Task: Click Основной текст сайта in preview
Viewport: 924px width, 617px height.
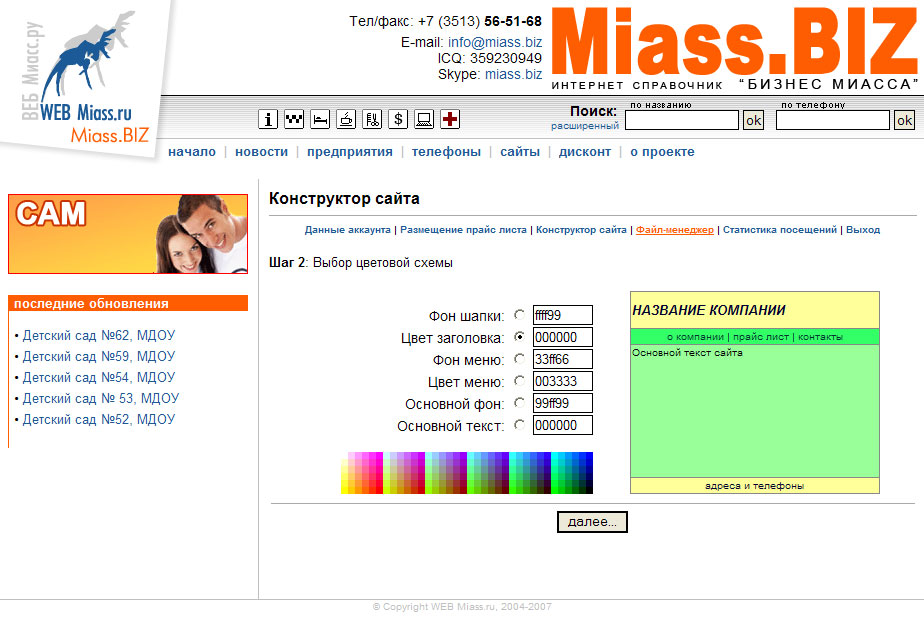Action: (687, 352)
